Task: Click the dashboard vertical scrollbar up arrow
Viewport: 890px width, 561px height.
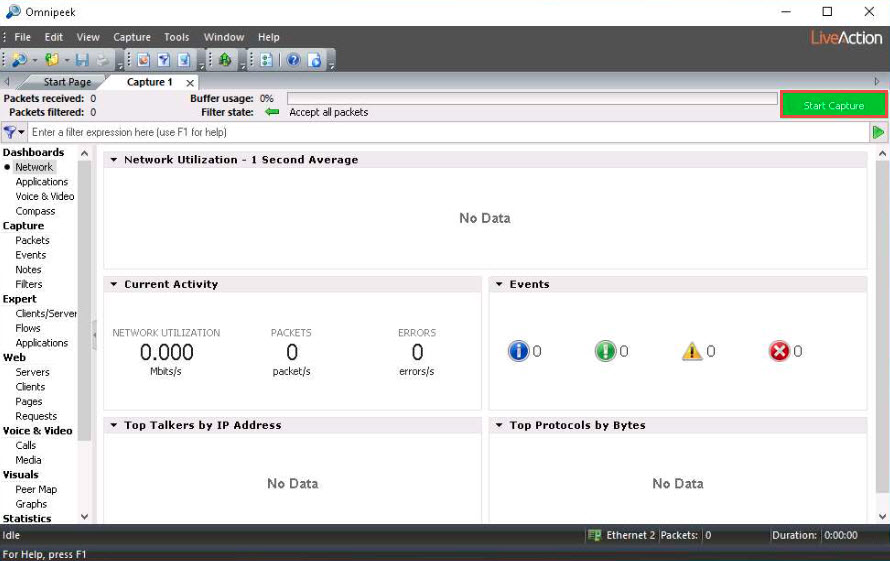Action: click(x=883, y=153)
